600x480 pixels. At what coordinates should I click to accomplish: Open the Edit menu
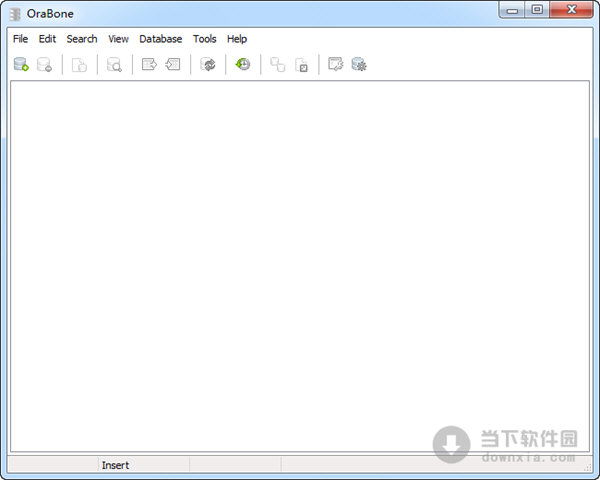[47, 39]
